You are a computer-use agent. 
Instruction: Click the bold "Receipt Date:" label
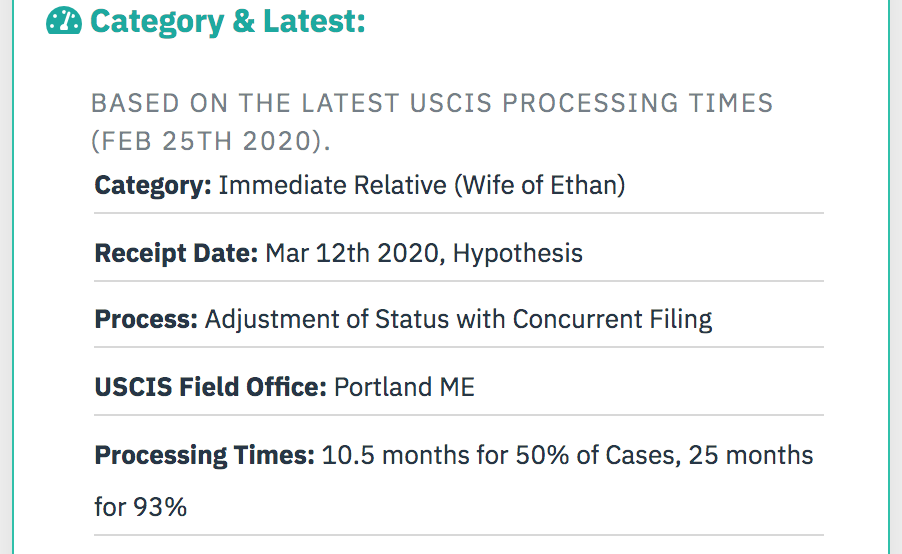coord(176,253)
